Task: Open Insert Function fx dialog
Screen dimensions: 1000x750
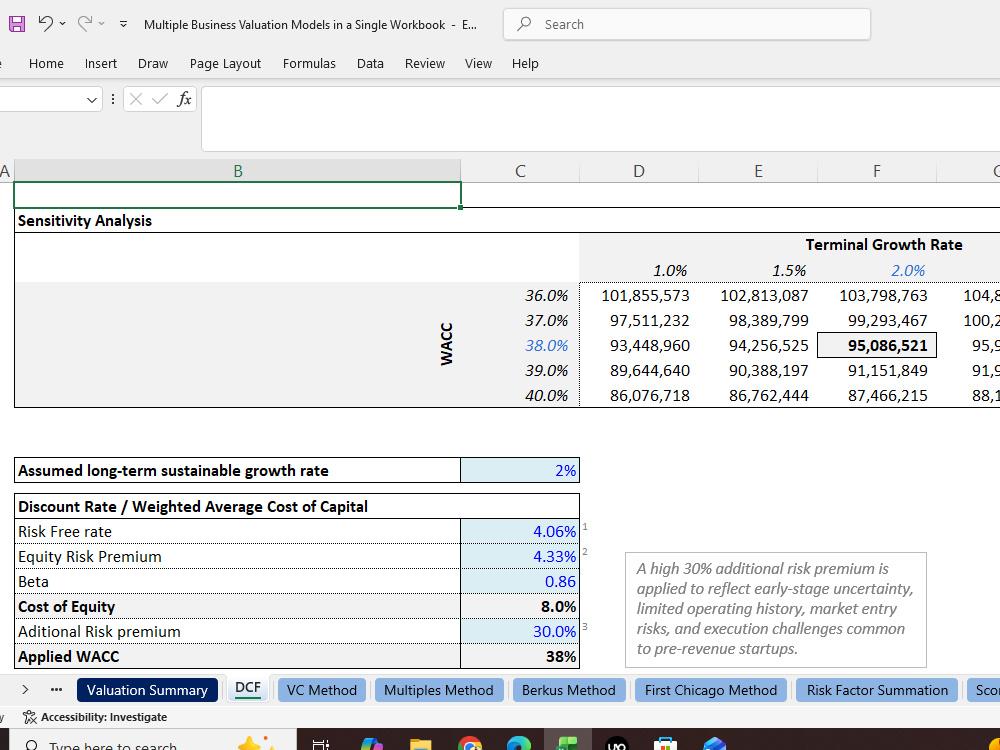Action: pyautogui.click(x=184, y=99)
